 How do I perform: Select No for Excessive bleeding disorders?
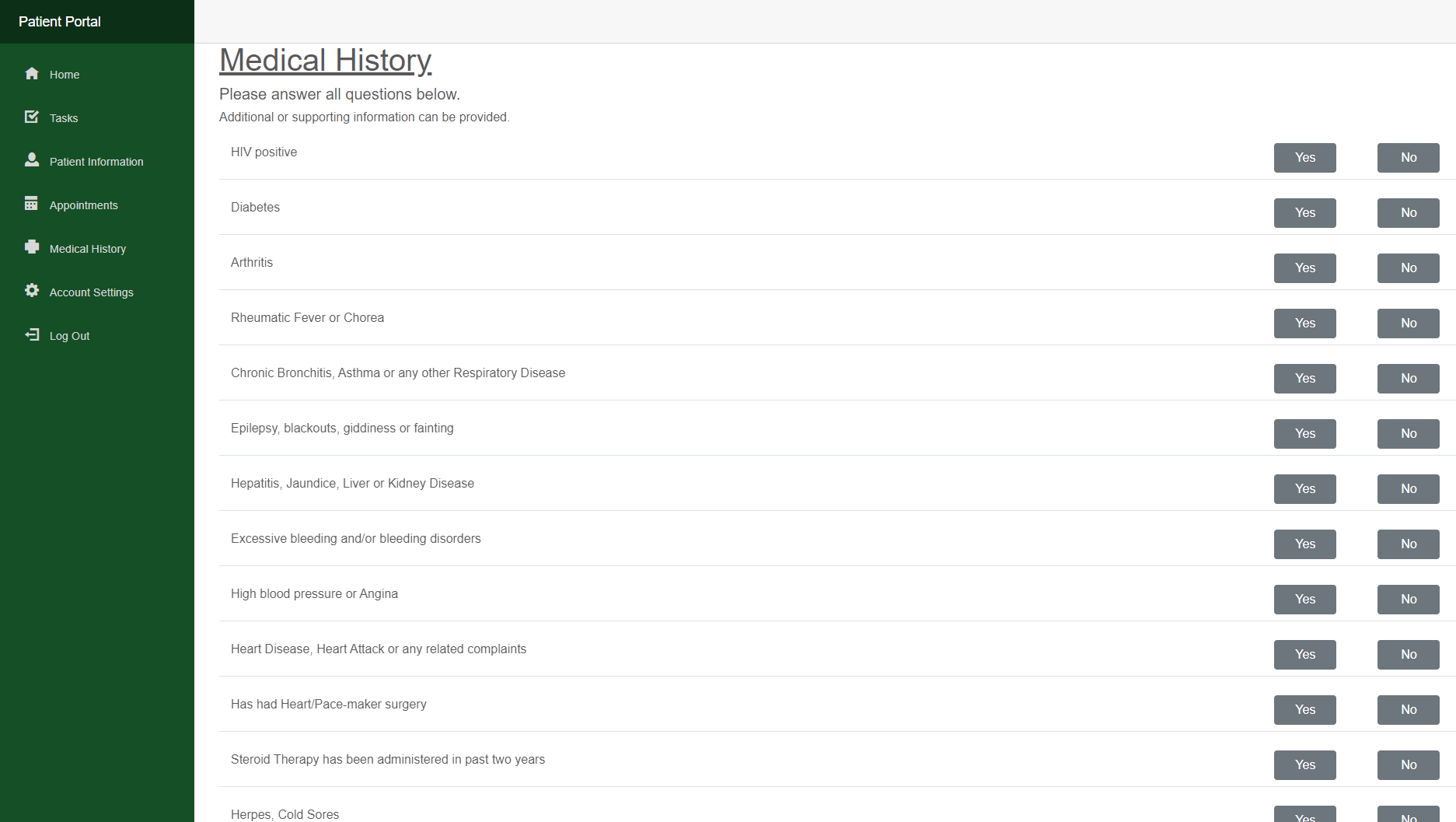[1408, 544]
